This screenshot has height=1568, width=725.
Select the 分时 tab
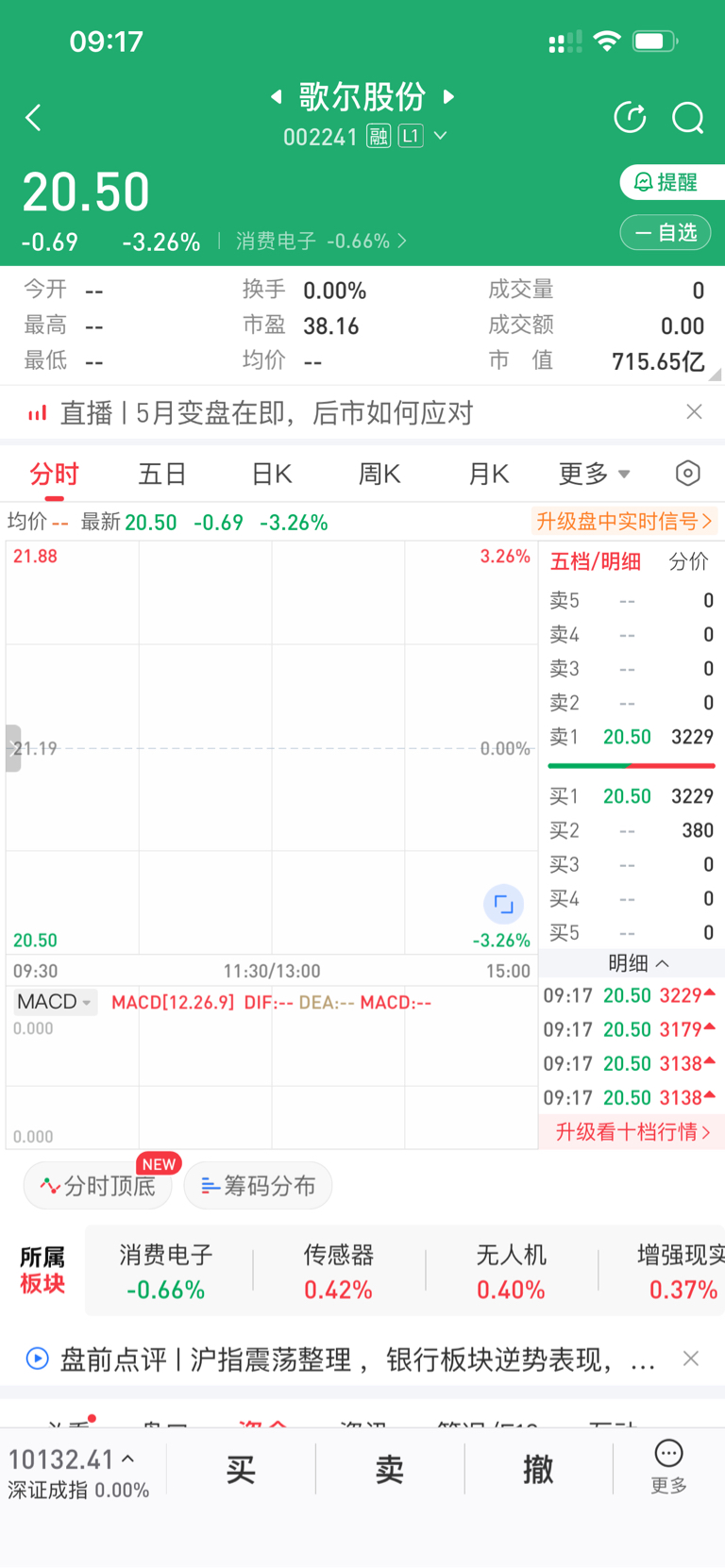click(54, 475)
